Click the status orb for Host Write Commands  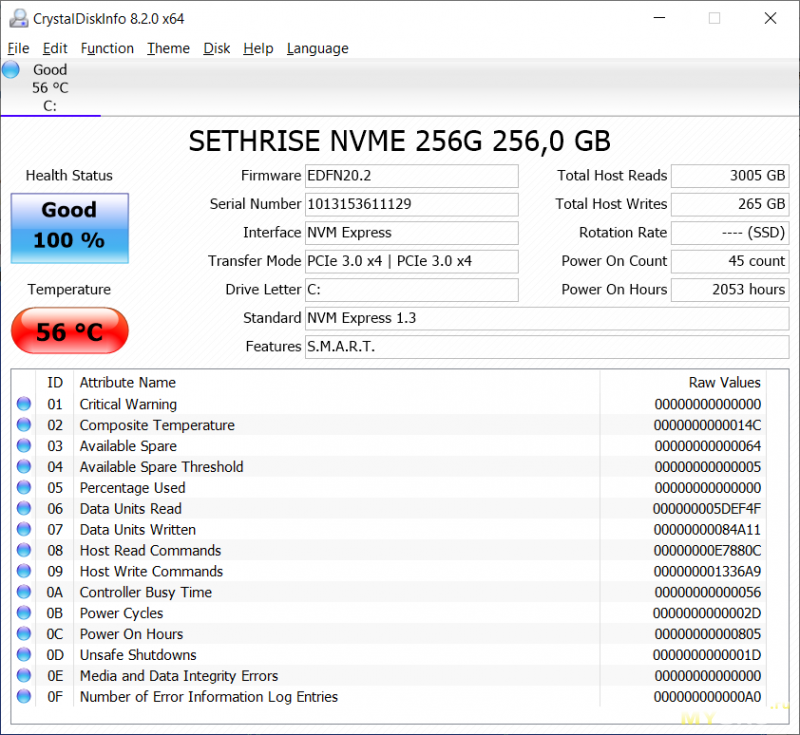[x=23, y=571]
